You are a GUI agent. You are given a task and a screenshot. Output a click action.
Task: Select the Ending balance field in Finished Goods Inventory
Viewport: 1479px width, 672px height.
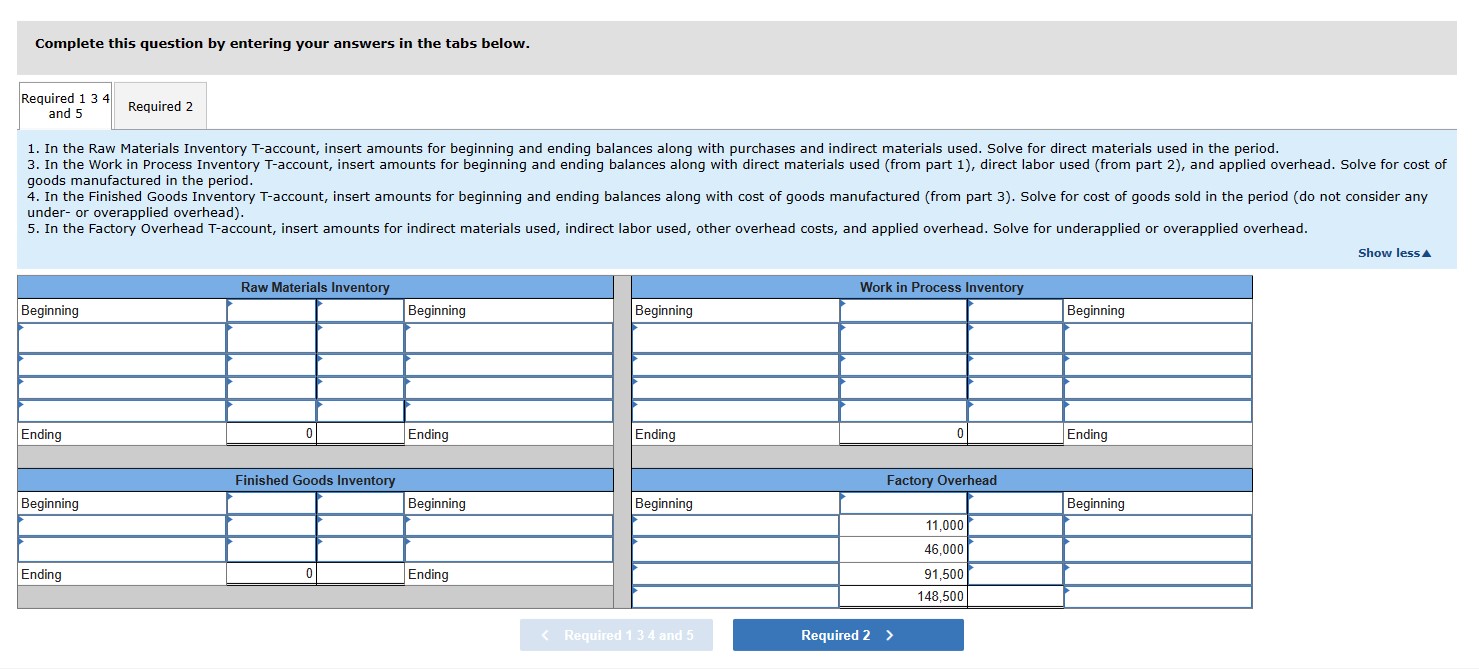[270, 574]
